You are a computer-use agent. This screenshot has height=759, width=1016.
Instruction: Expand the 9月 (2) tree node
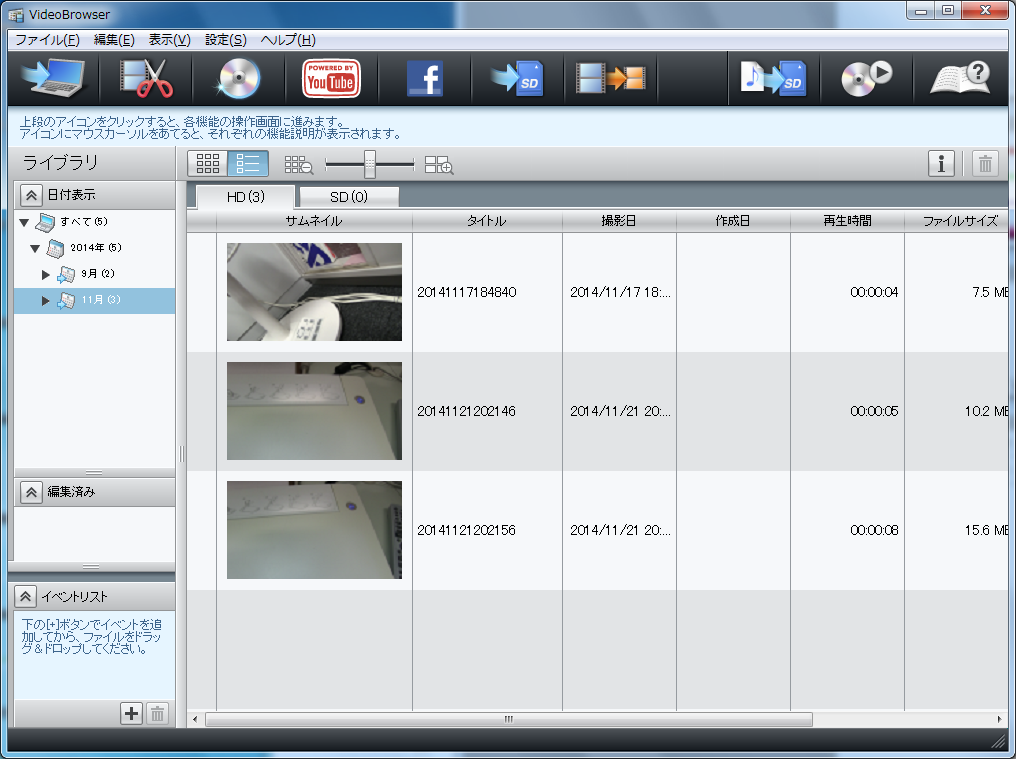coord(45,275)
